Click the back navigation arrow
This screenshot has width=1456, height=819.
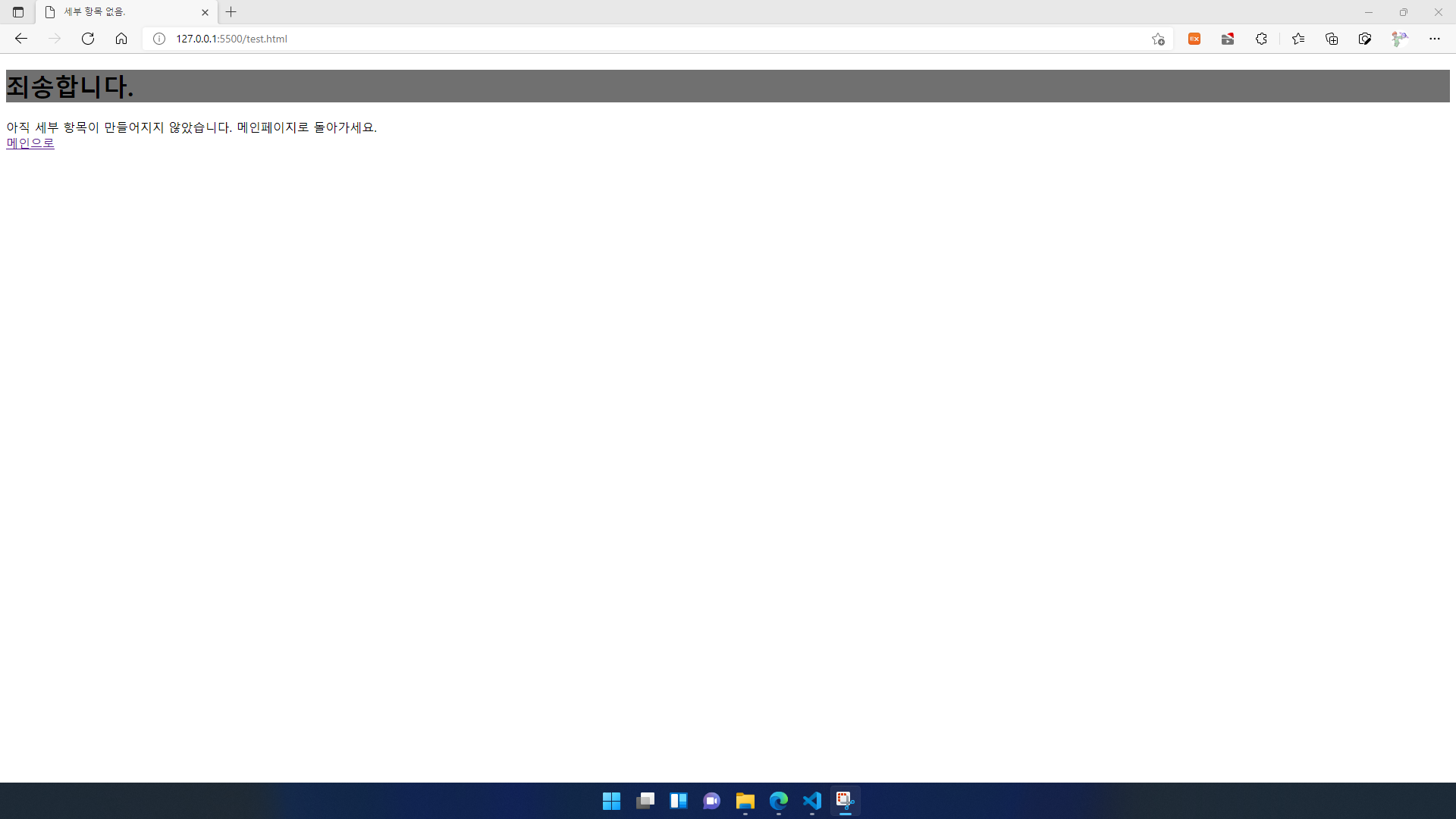click(21, 38)
